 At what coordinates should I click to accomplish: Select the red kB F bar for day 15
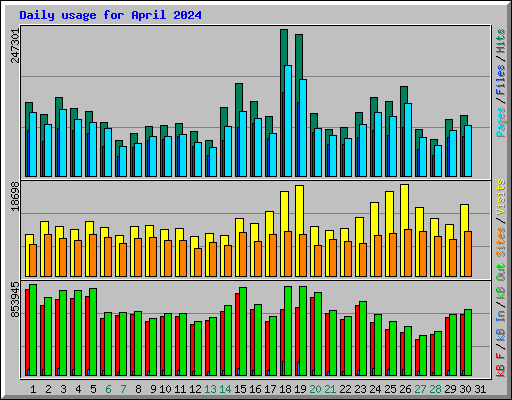(237, 331)
